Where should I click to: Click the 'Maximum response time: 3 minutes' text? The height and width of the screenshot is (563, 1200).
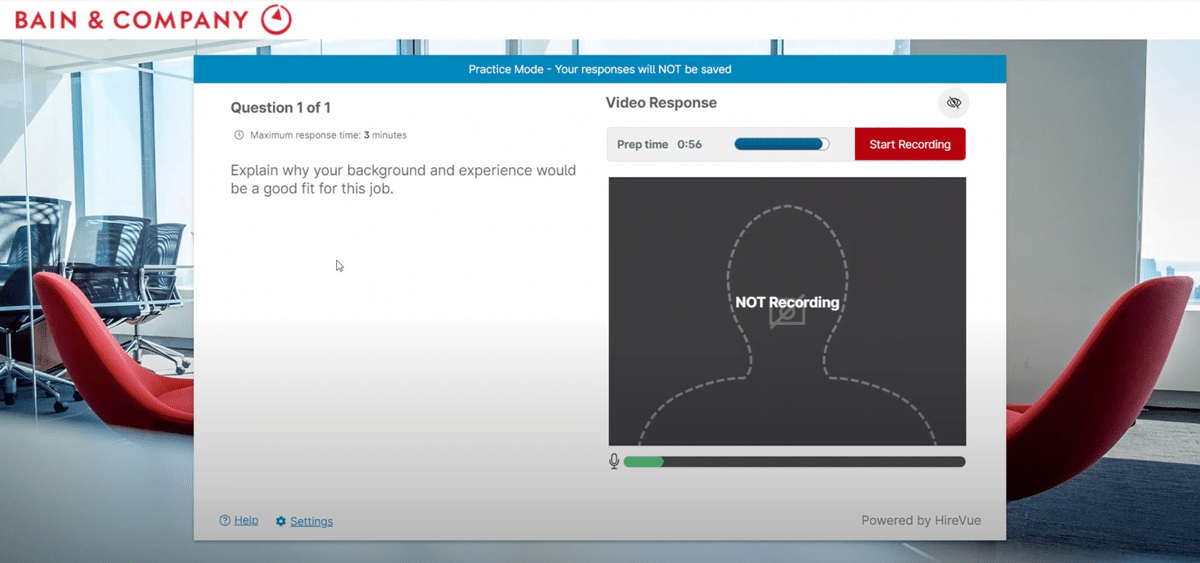point(328,135)
